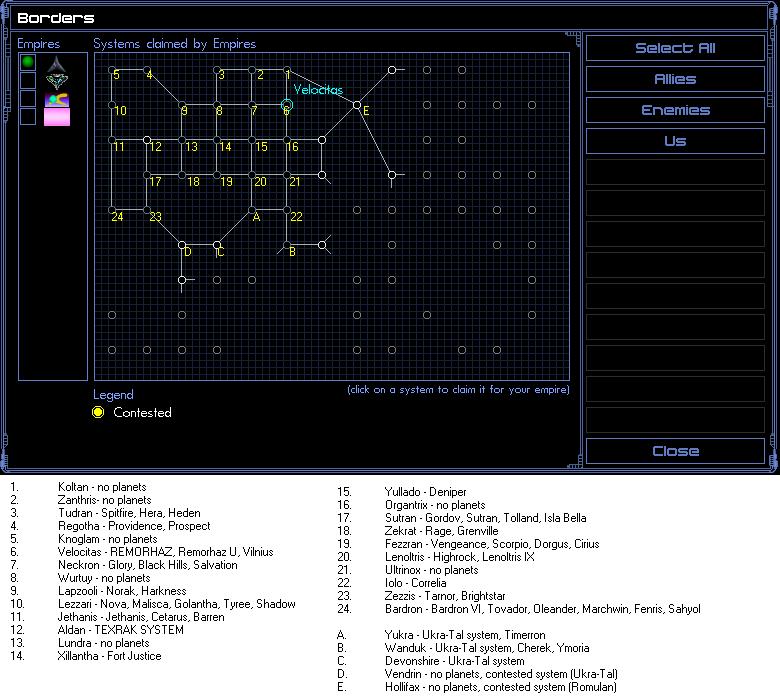Screen dimensions: 780x700
Task: Toggle the green-lit first empire checkbox
Action: (x=28, y=62)
